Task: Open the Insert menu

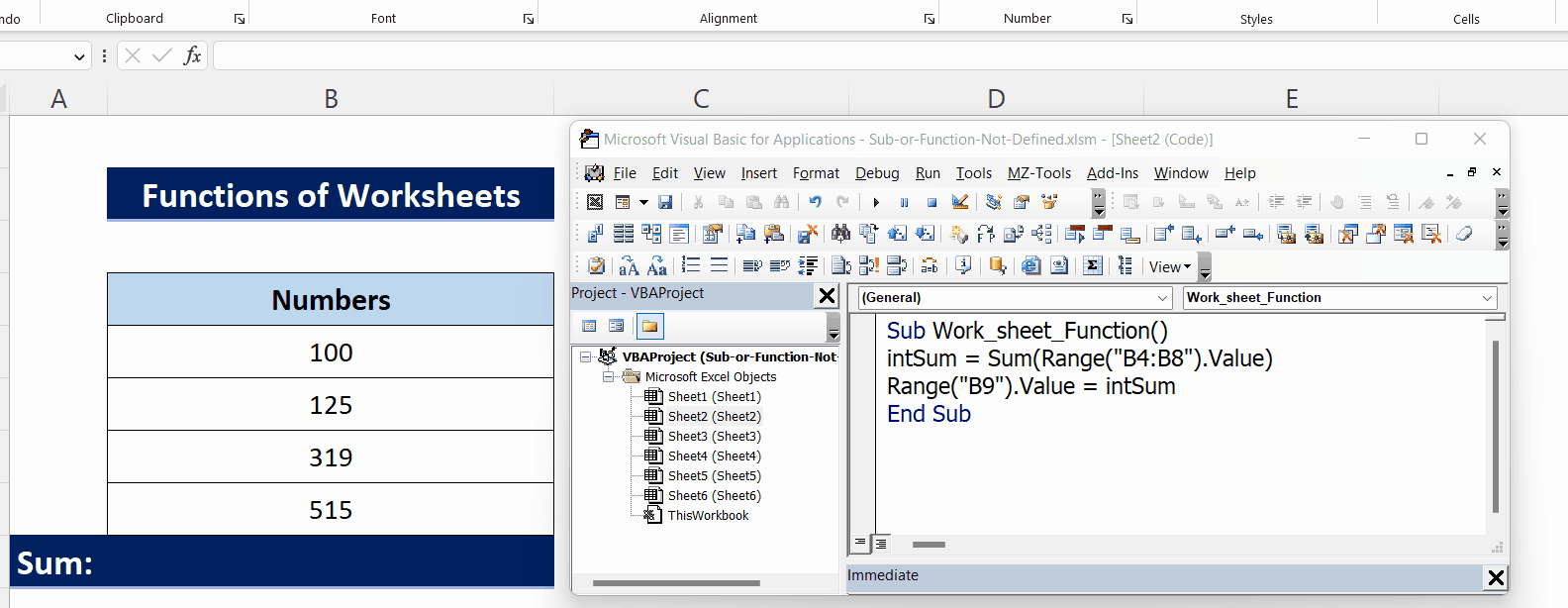Action: [x=759, y=173]
